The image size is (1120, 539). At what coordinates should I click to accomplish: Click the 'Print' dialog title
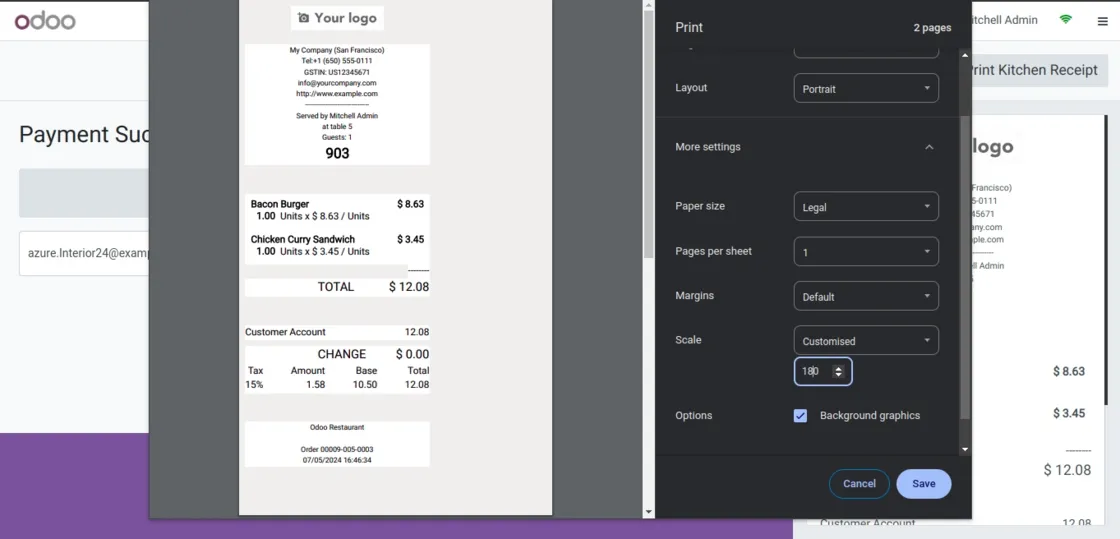(689, 27)
